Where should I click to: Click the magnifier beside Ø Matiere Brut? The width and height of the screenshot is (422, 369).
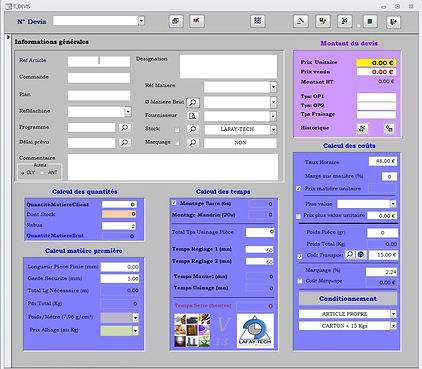point(193,103)
